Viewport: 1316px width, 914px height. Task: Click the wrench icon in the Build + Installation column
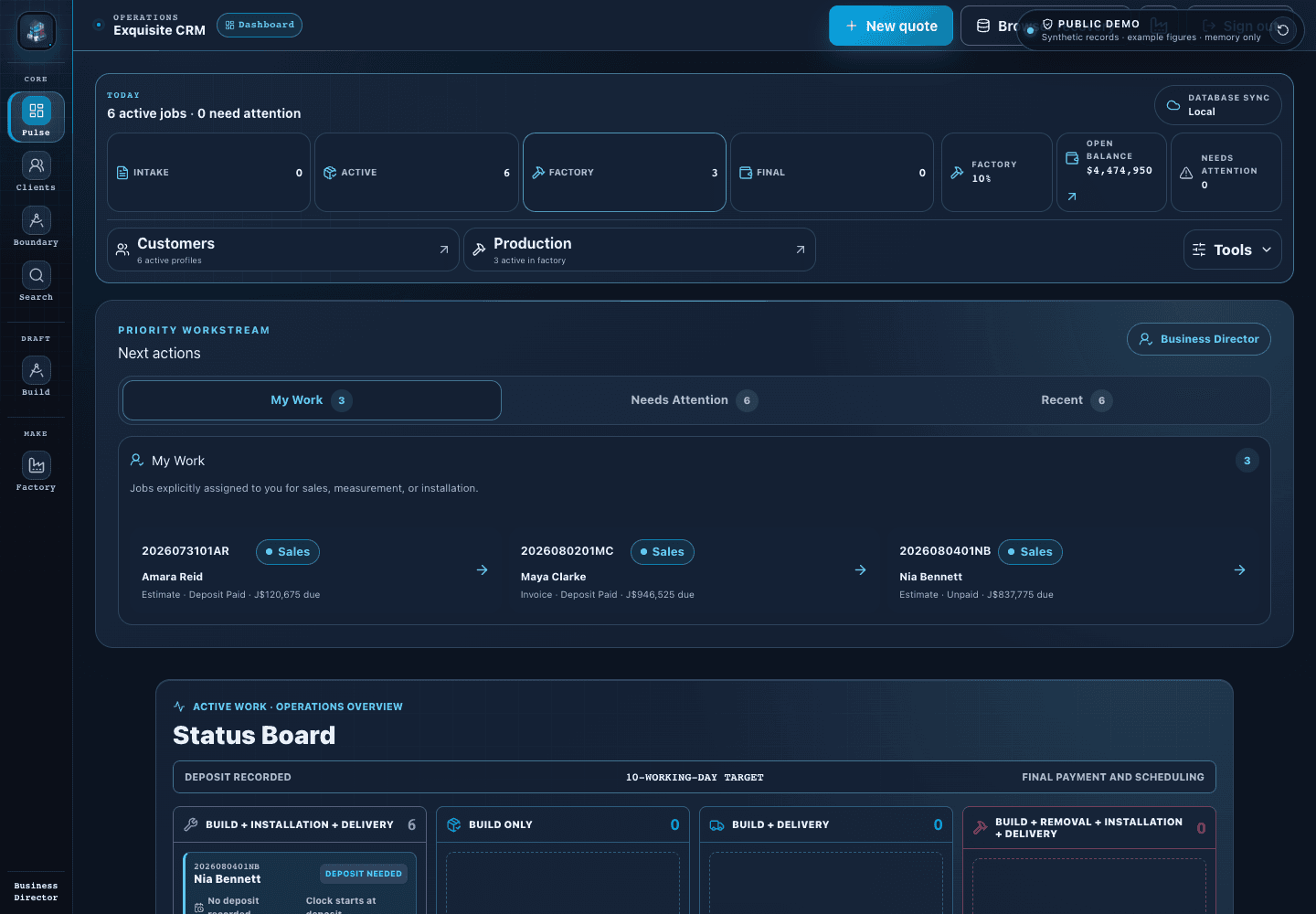point(191,824)
